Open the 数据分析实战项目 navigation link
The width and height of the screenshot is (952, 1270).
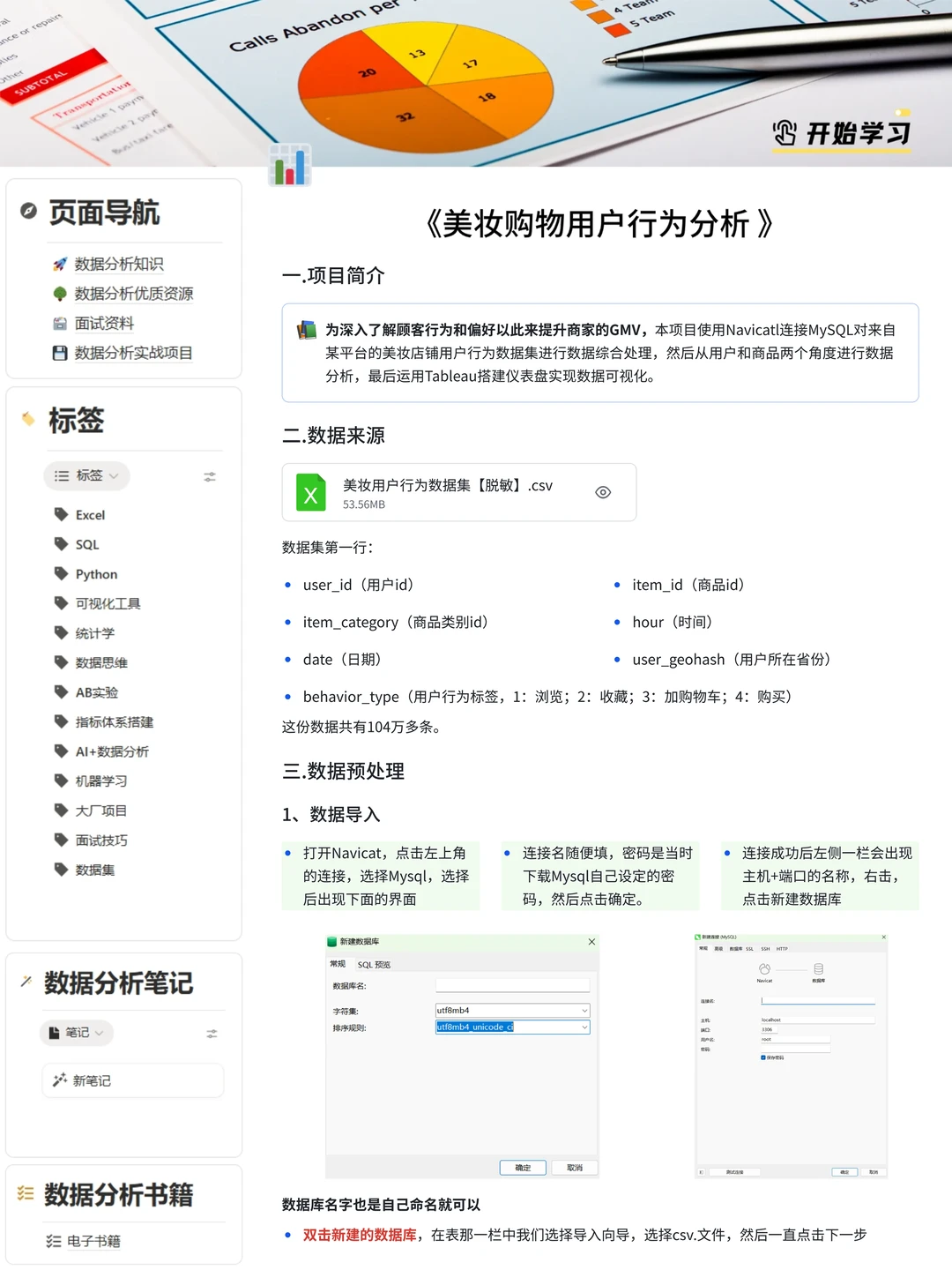134,353
